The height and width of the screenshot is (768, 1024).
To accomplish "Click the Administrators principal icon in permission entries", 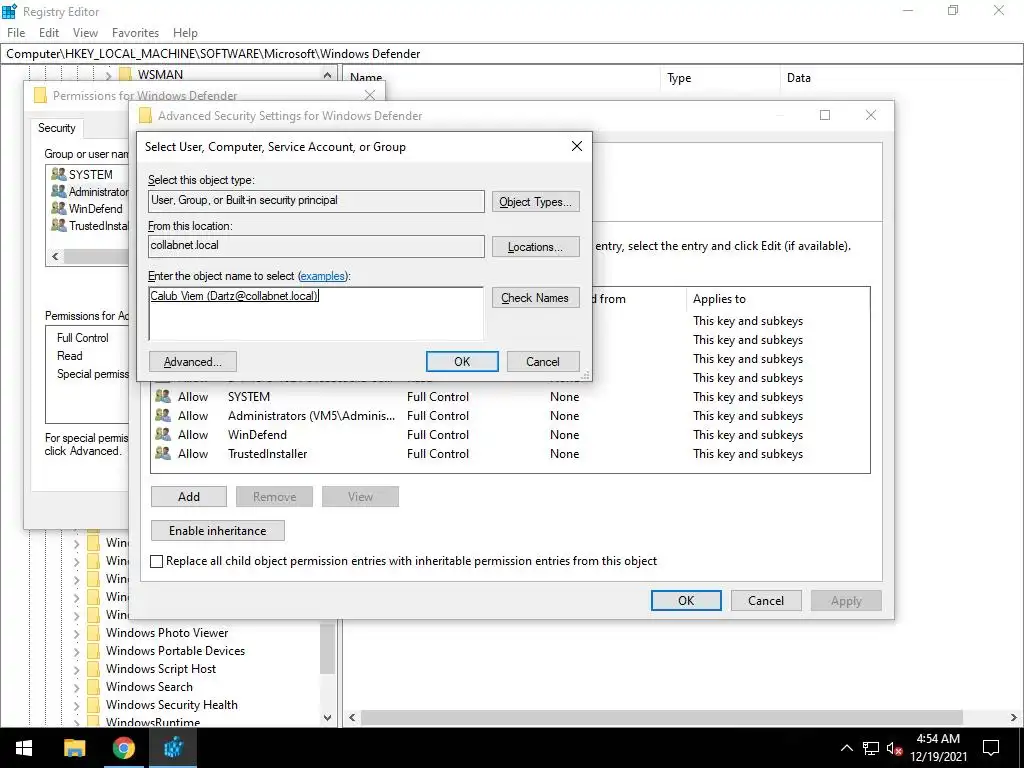I will pyautogui.click(x=163, y=415).
